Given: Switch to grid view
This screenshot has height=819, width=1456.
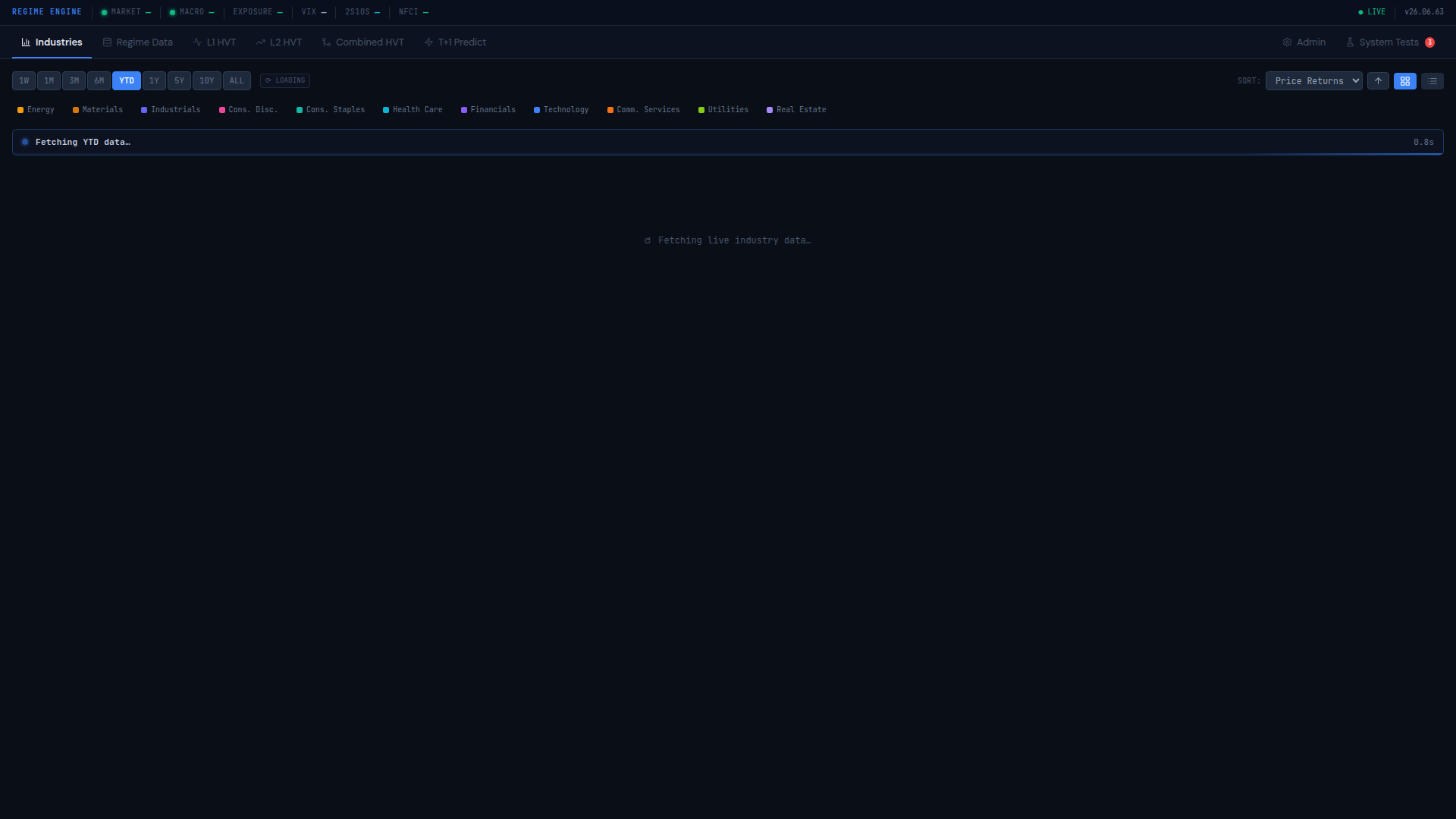Looking at the screenshot, I should click(1405, 81).
